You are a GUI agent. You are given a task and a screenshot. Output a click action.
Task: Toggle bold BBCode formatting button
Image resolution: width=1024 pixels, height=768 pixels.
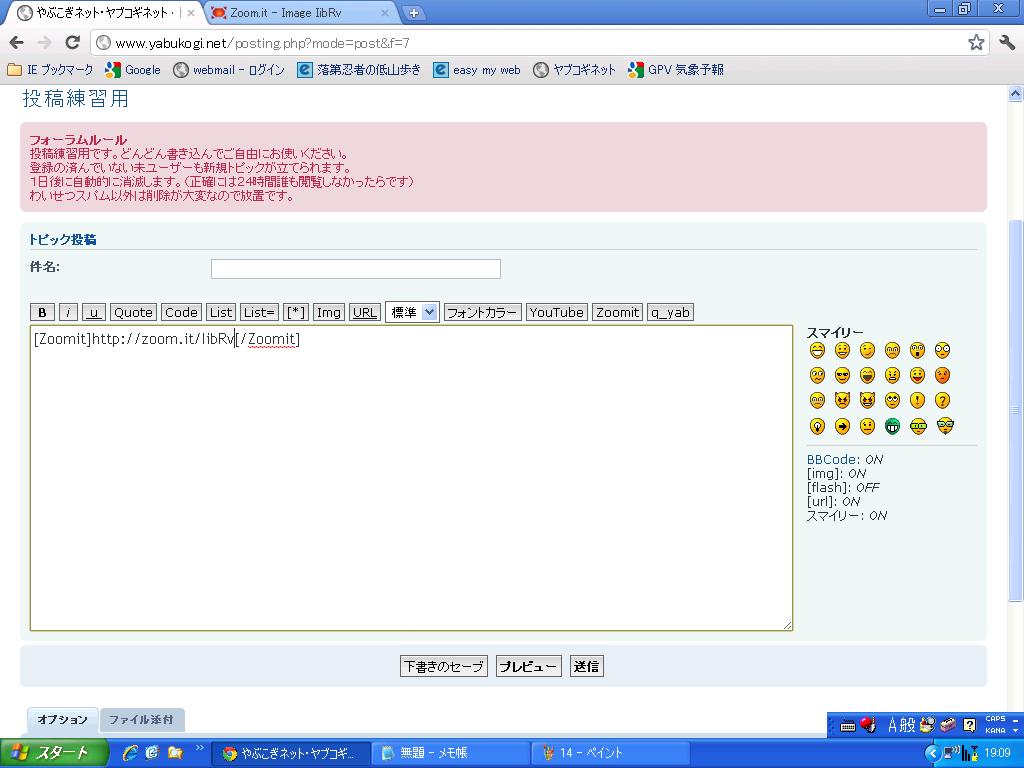pos(42,312)
